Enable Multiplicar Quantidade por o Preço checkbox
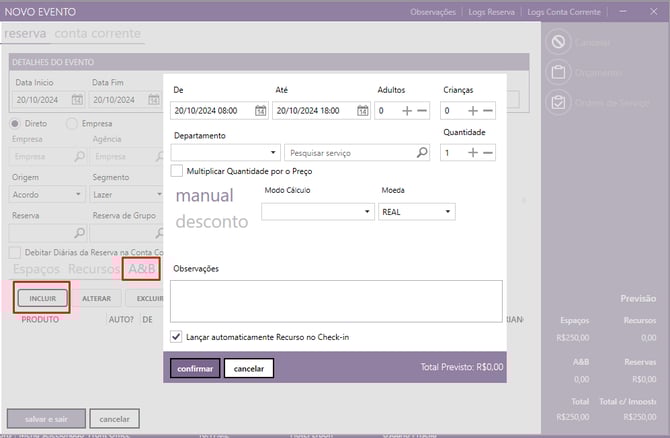 point(177,171)
